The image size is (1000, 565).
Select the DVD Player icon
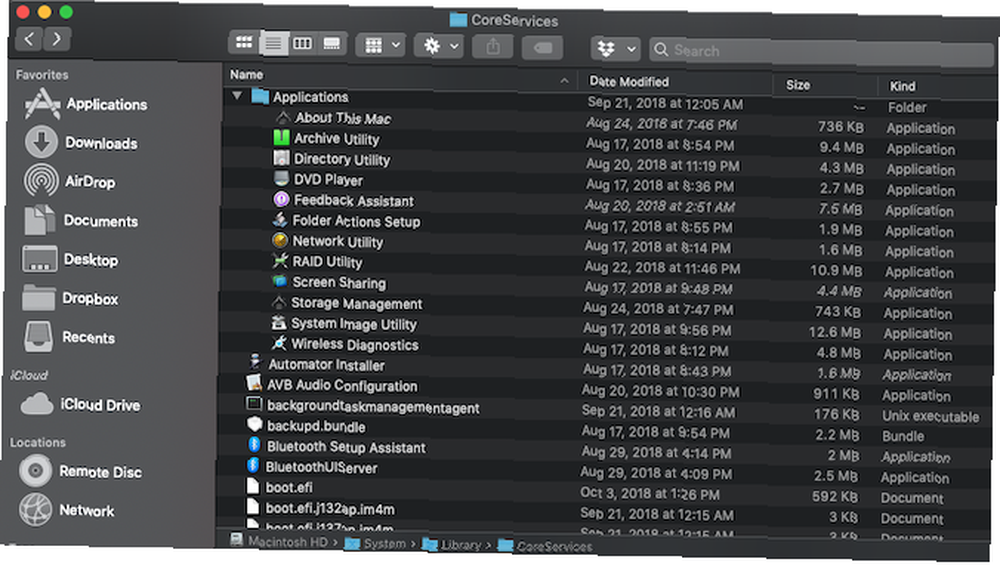pos(281,179)
